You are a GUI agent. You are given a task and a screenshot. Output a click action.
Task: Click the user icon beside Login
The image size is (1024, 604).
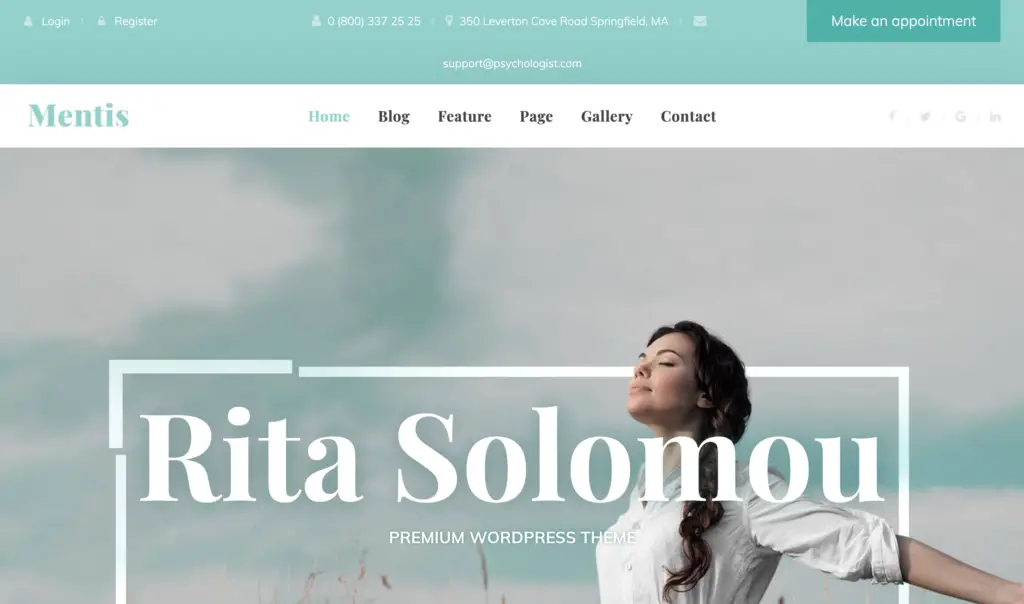pyautogui.click(x=28, y=21)
